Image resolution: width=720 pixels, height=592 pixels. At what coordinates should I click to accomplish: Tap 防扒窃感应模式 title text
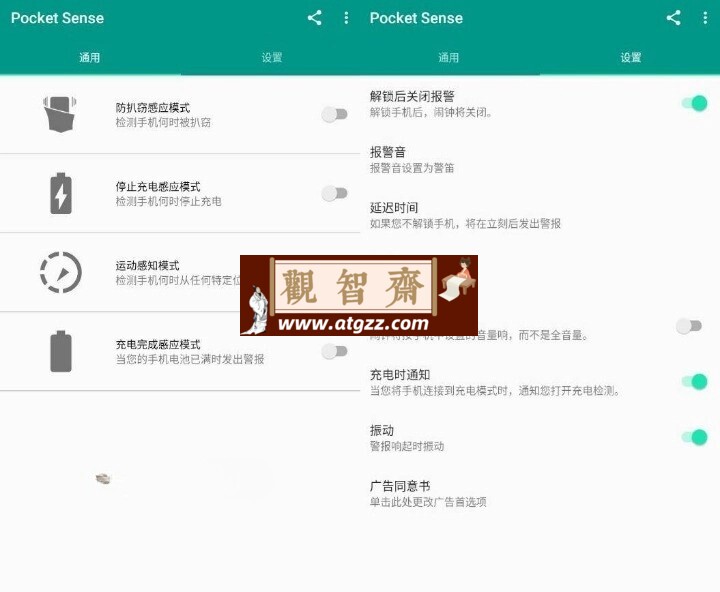(x=153, y=107)
